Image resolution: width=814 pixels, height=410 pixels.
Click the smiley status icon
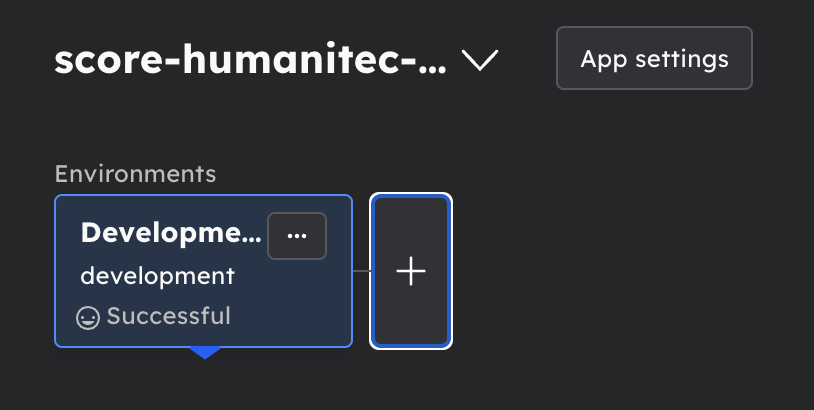pos(88,318)
